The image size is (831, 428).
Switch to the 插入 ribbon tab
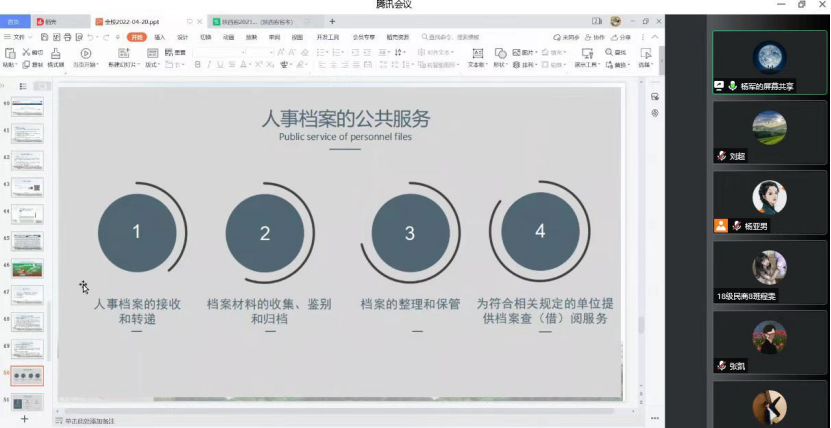click(160, 37)
